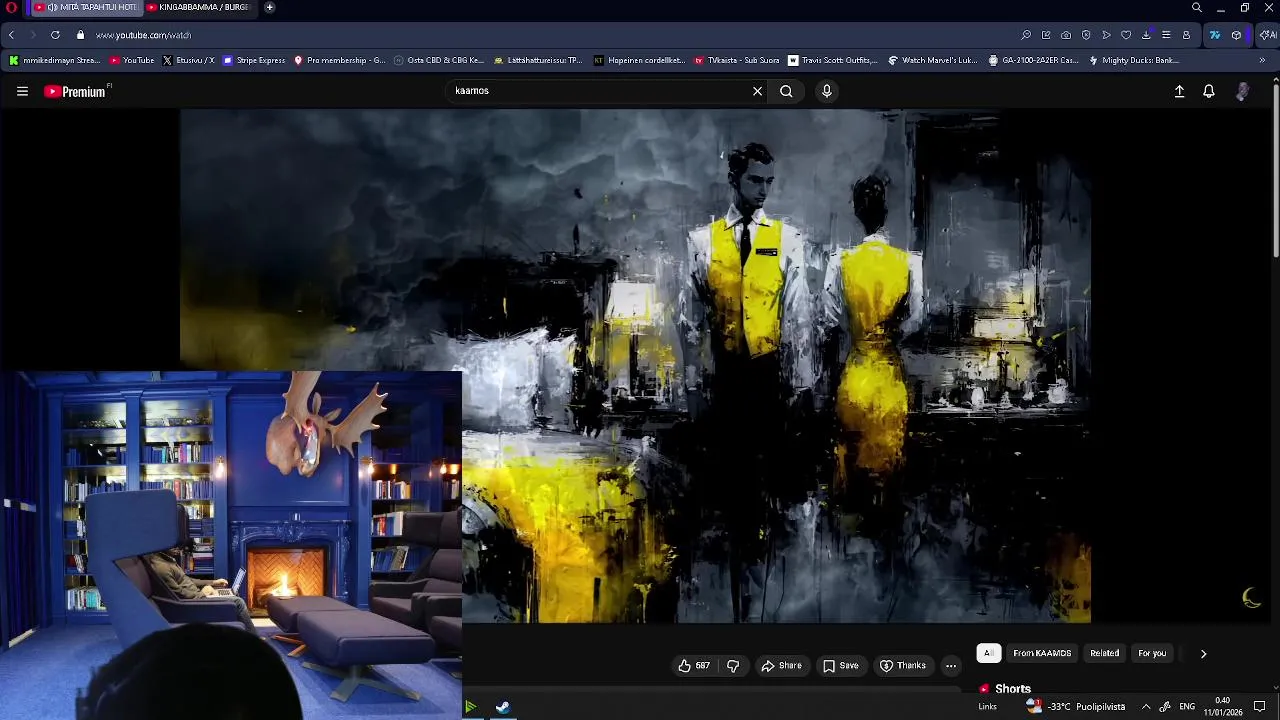The width and height of the screenshot is (1280, 720).
Task: Send Thanks to creator
Action: coord(902,666)
